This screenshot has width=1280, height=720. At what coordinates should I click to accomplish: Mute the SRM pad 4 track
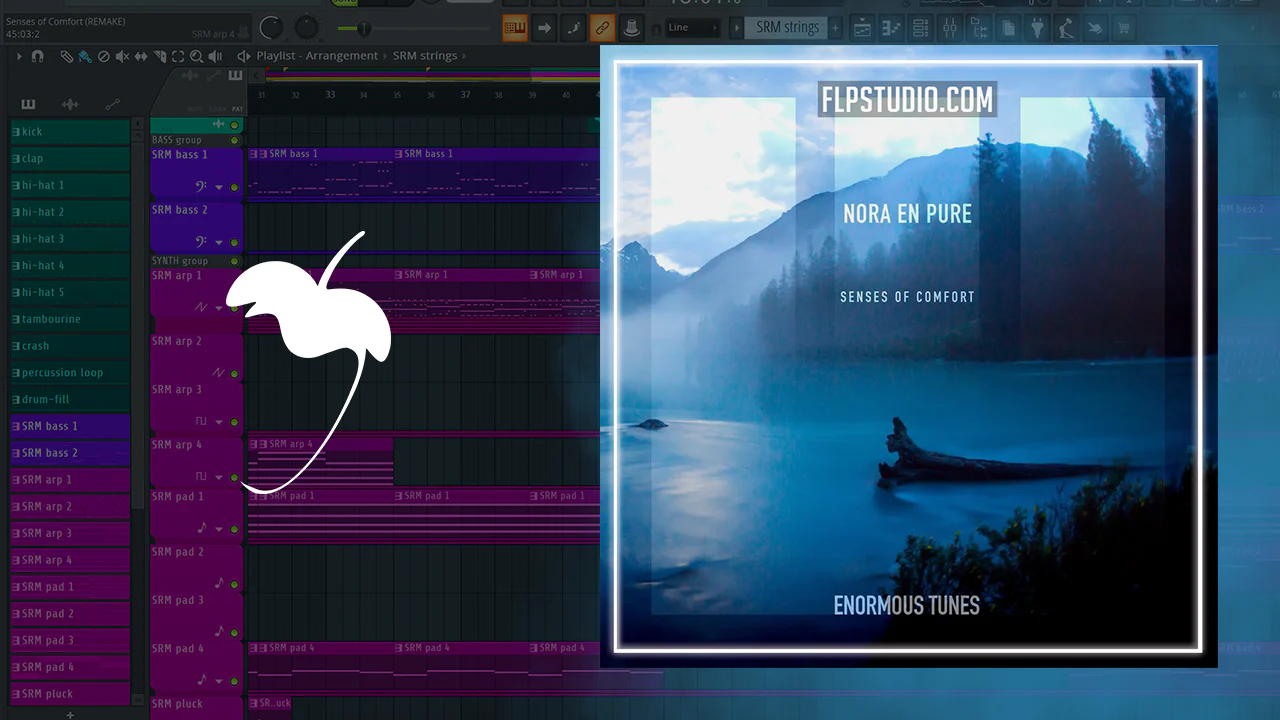click(x=235, y=681)
